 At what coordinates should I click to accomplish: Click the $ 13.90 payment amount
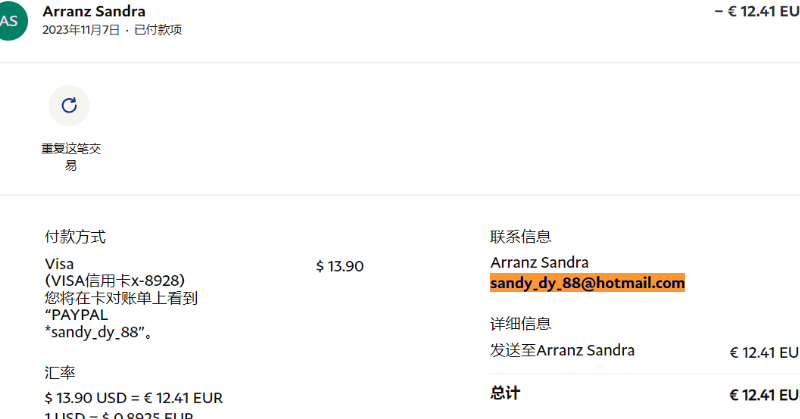339,266
